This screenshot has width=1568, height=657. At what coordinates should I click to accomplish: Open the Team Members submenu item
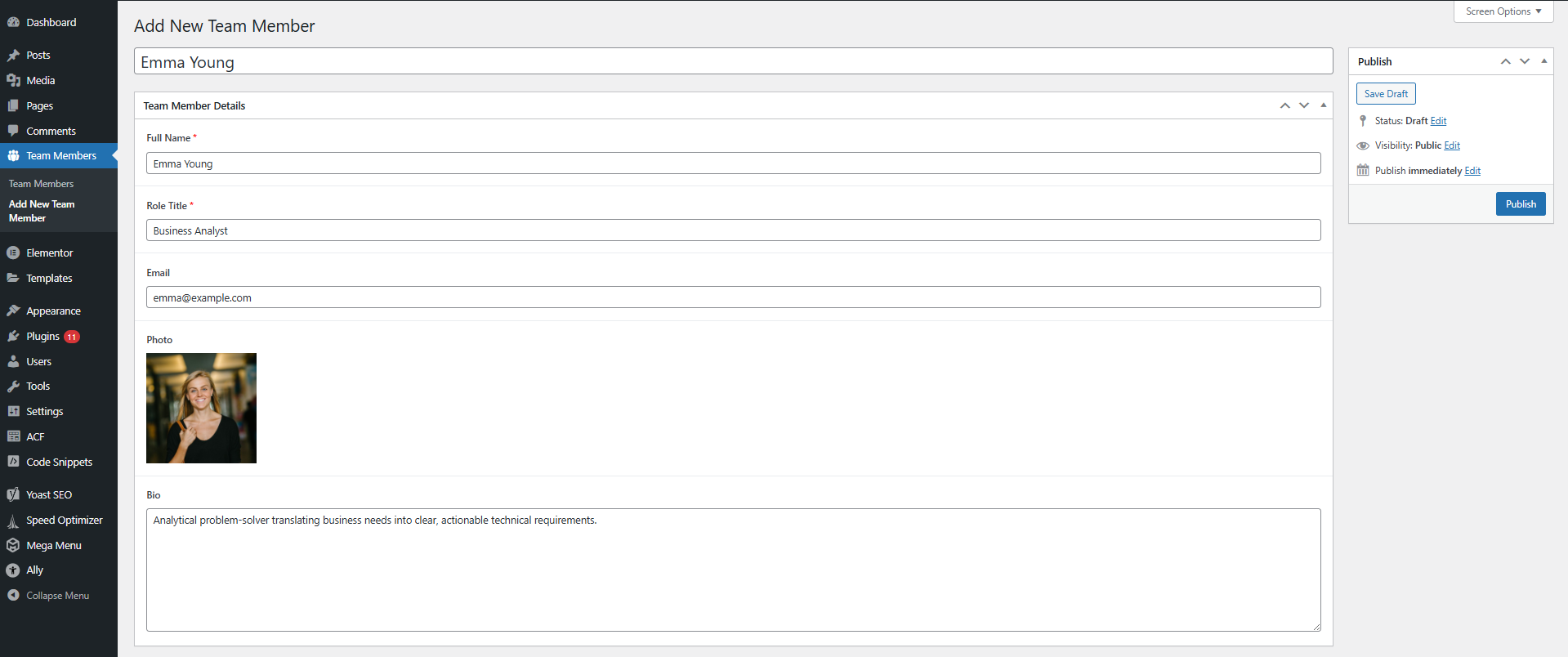point(41,184)
